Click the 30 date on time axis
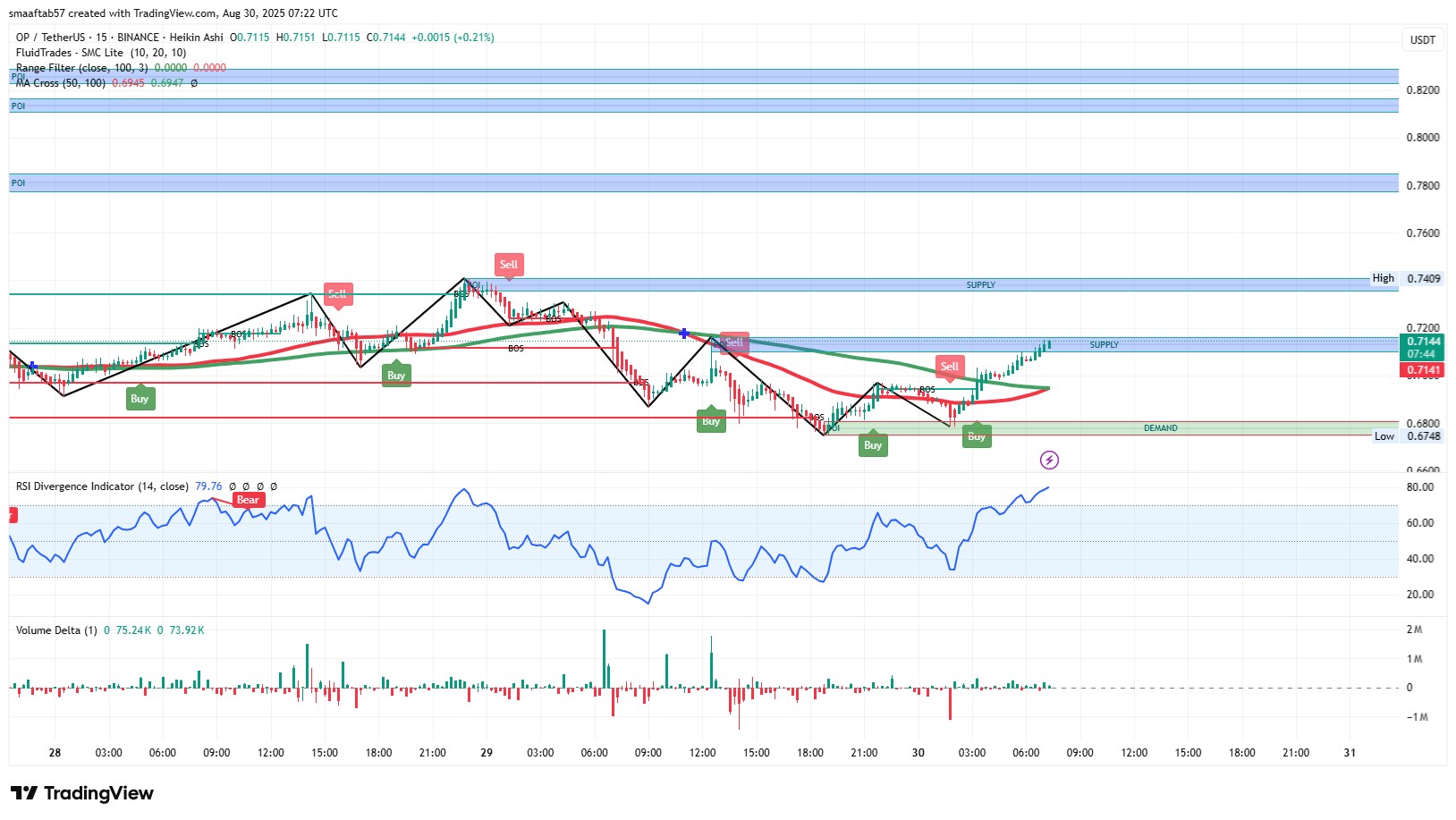 coord(918,753)
